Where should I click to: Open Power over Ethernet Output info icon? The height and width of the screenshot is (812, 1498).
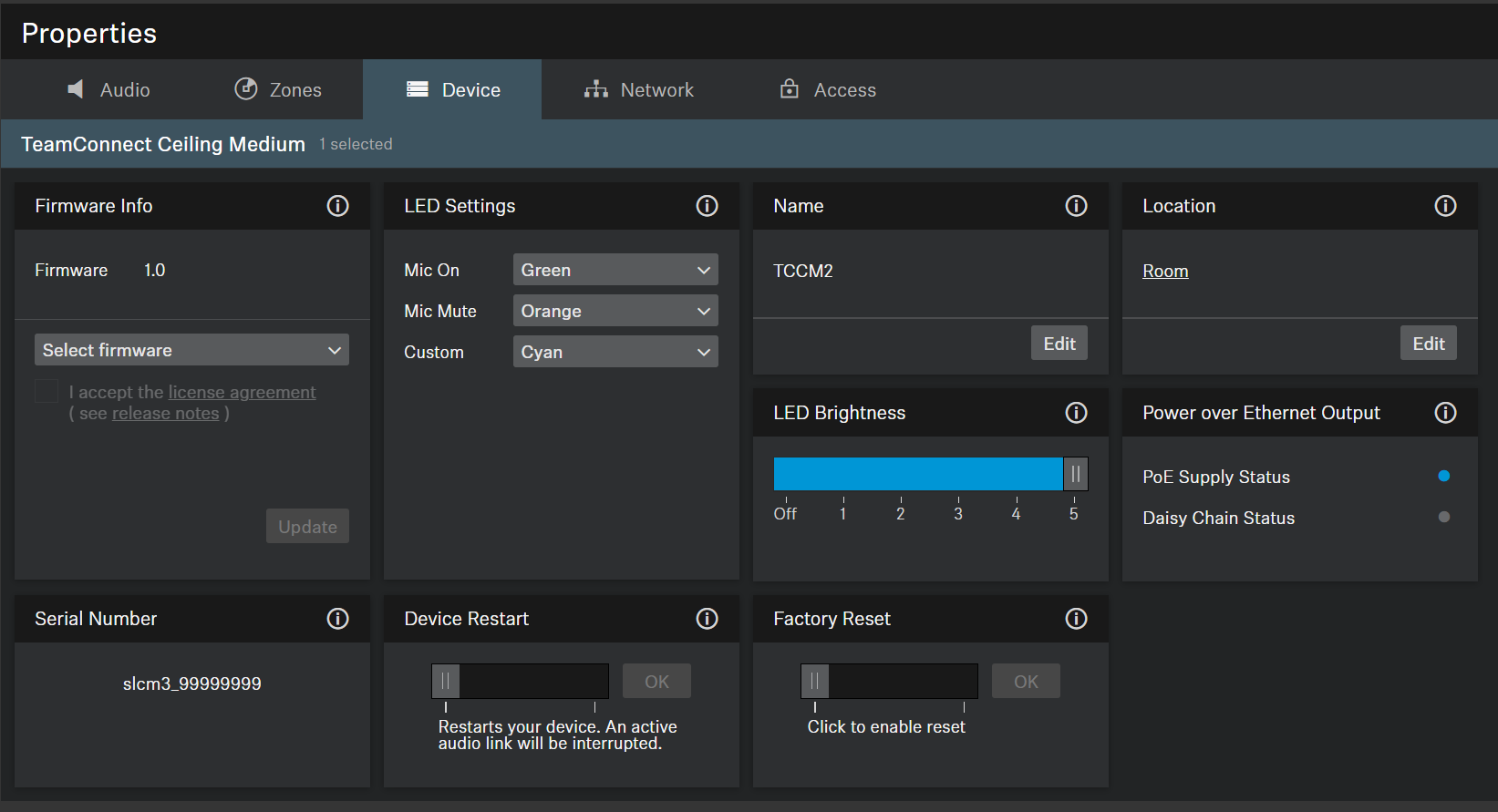pos(1445,413)
